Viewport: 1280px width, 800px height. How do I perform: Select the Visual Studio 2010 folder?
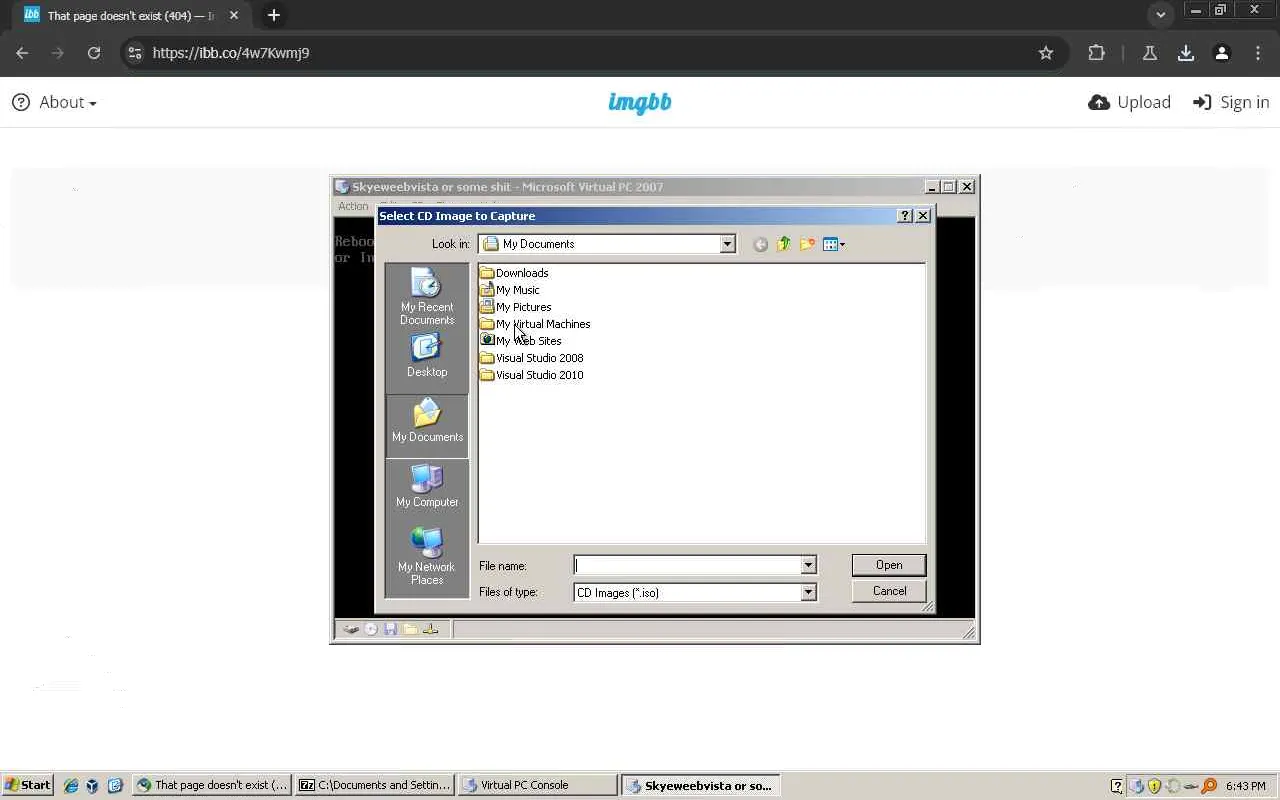point(532,375)
